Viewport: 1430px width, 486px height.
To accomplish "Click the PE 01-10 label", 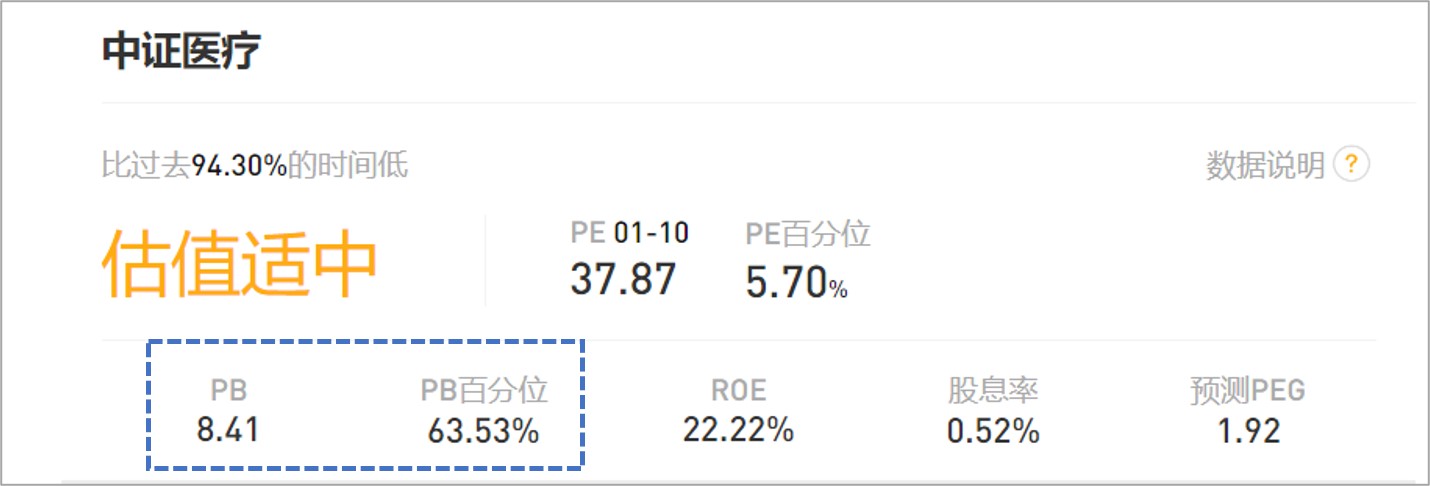I will point(629,233).
